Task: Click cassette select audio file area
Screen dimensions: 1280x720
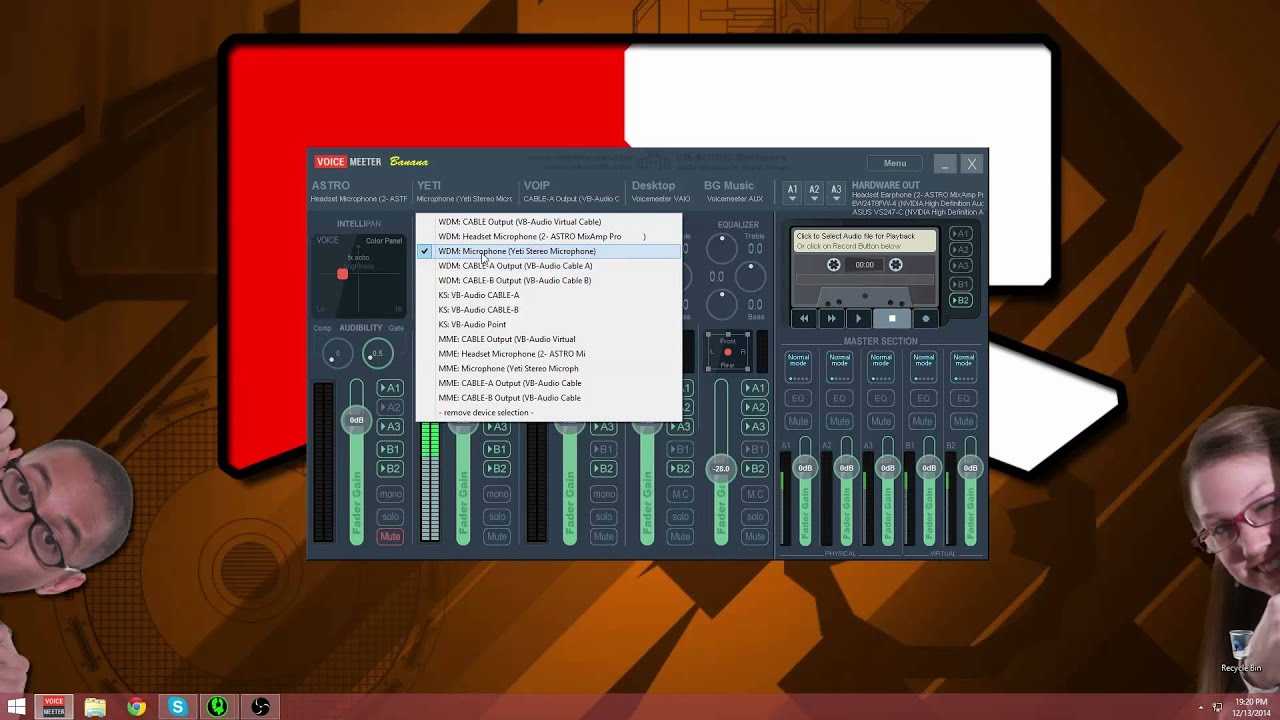Action: pos(864,241)
